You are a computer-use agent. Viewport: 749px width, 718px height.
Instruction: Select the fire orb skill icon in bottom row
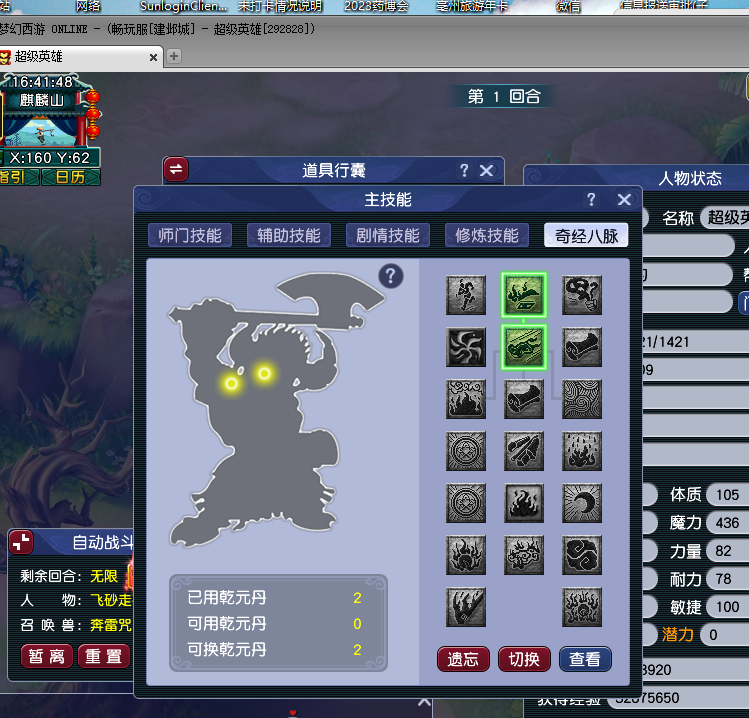click(x=582, y=607)
